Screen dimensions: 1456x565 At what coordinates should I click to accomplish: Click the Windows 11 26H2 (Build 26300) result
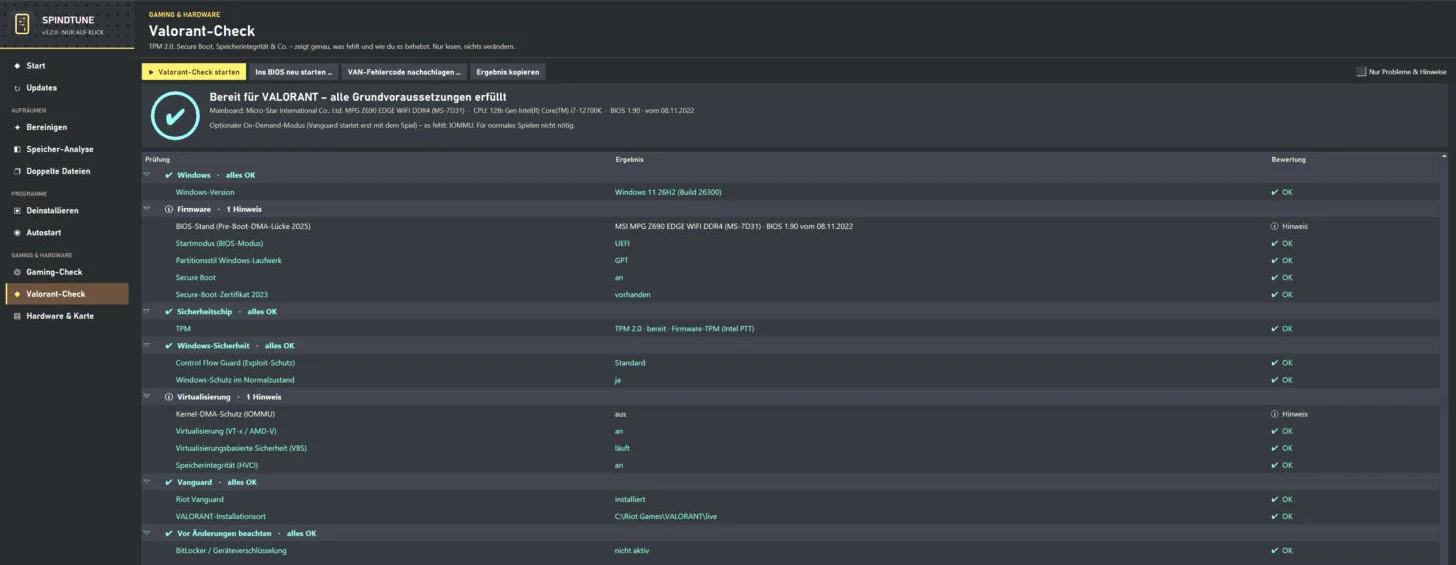coord(668,192)
